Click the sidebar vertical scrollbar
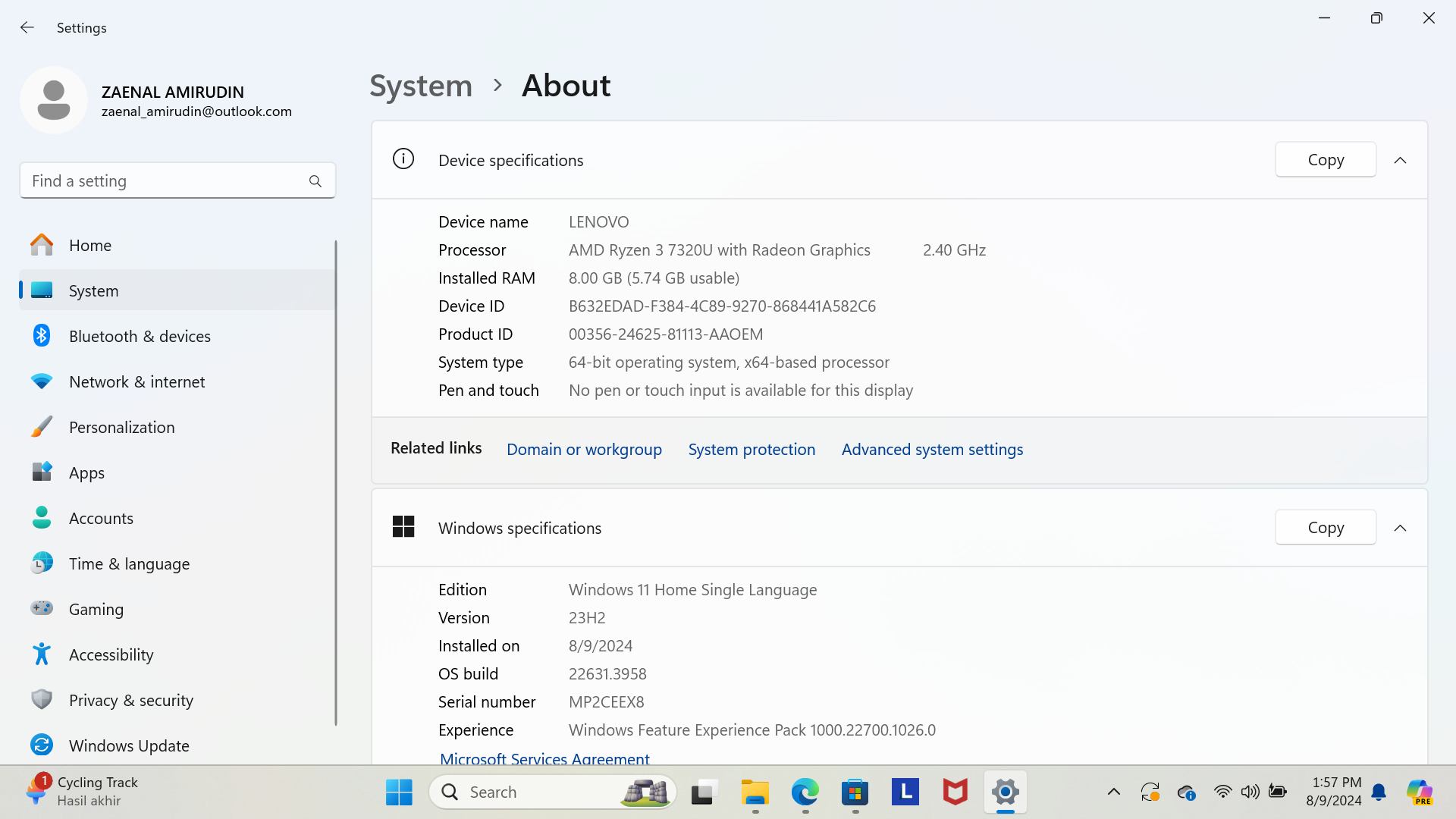 pyautogui.click(x=336, y=482)
